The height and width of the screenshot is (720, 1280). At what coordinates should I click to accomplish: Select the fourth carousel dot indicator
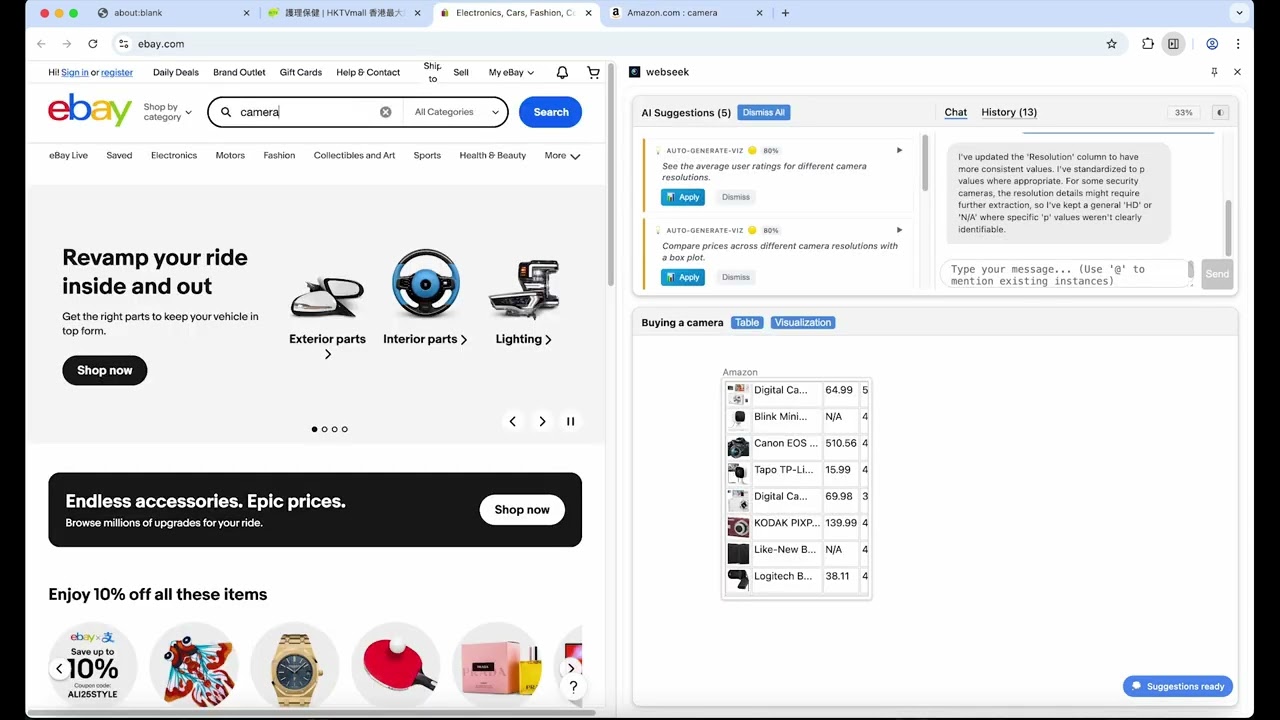(345, 429)
